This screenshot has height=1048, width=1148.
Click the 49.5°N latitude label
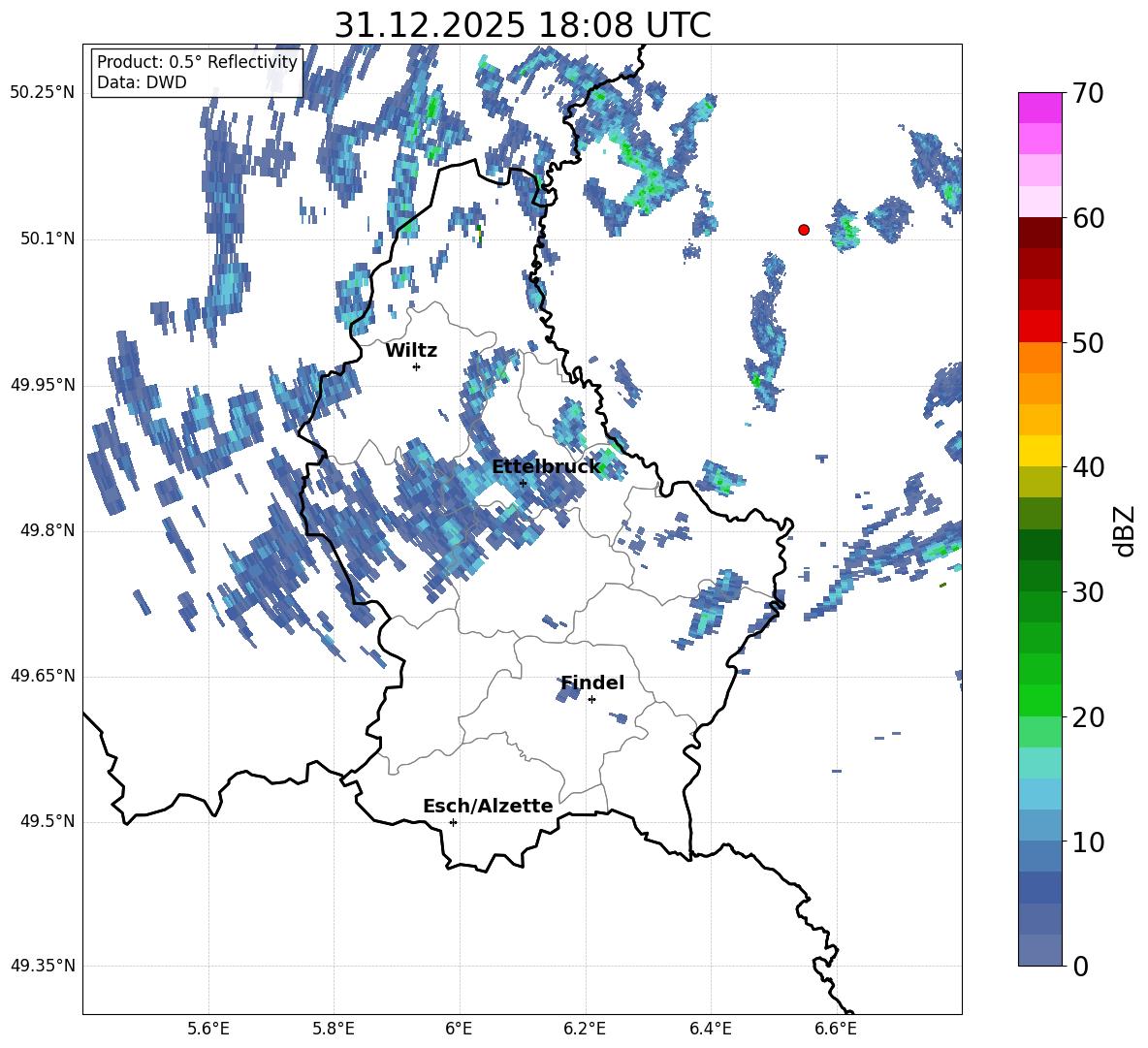[48, 821]
